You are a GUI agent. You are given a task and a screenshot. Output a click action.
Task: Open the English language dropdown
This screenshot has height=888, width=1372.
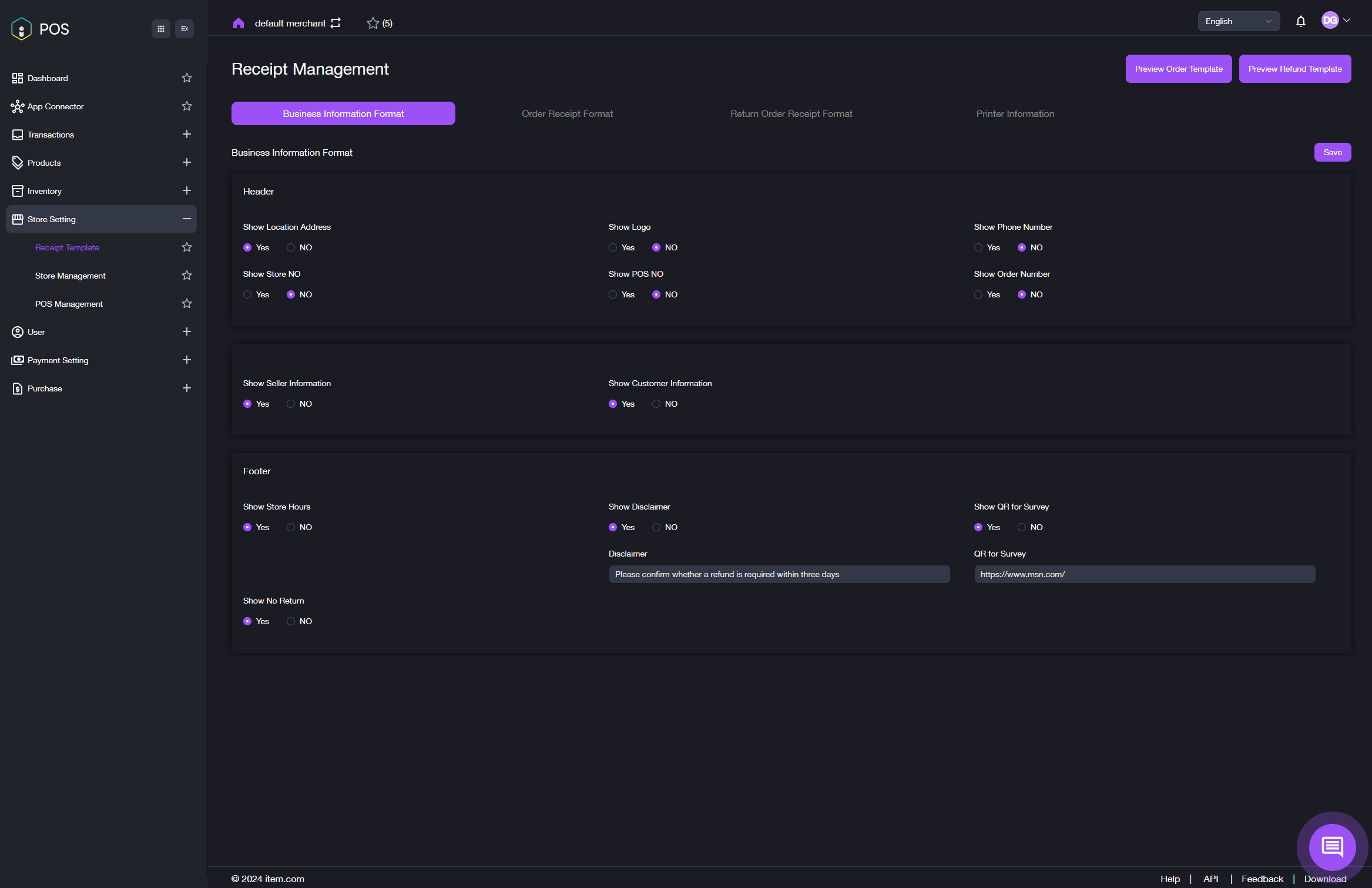pos(1238,21)
